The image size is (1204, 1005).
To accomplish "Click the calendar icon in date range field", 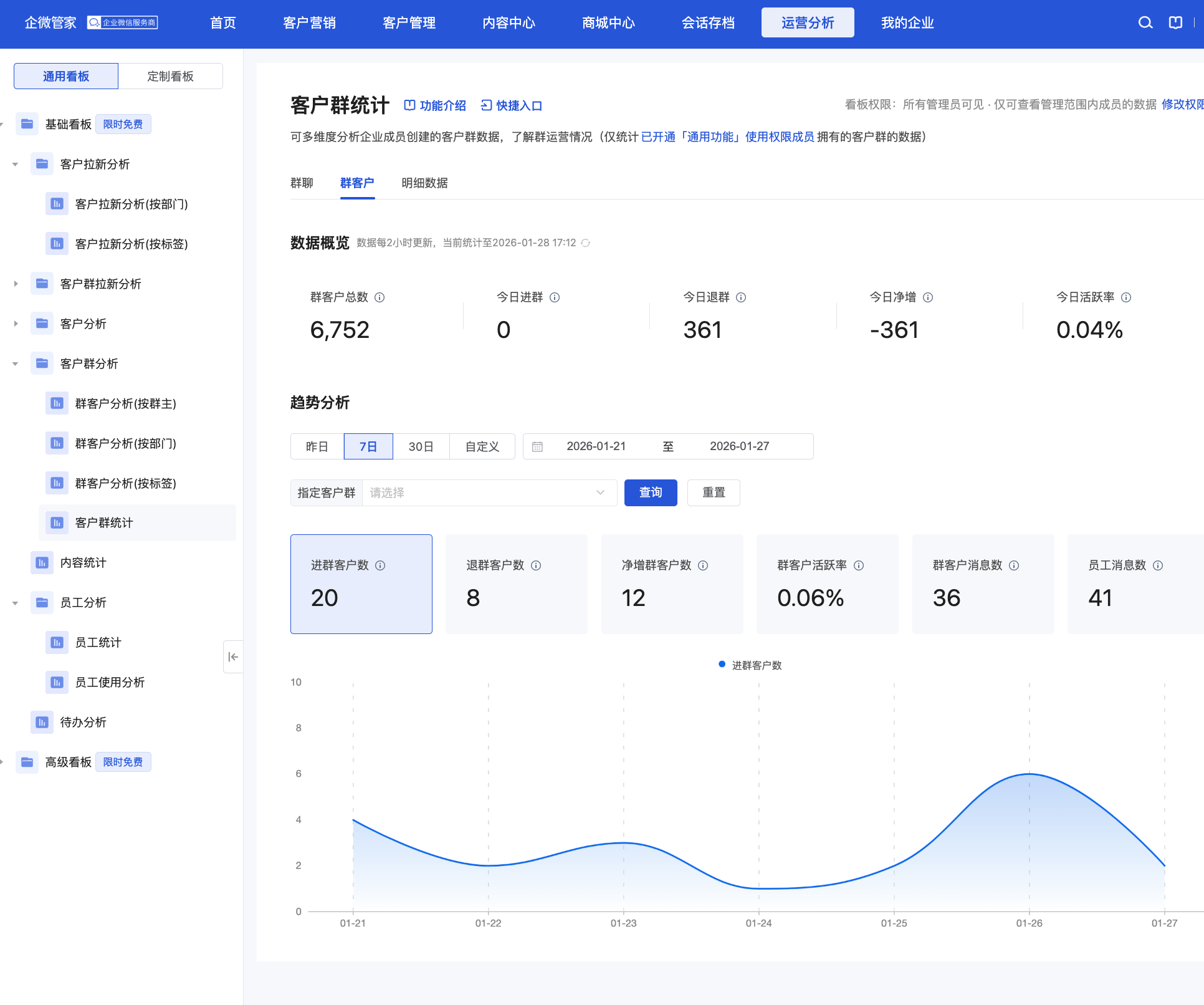I will pyautogui.click(x=537, y=446).
